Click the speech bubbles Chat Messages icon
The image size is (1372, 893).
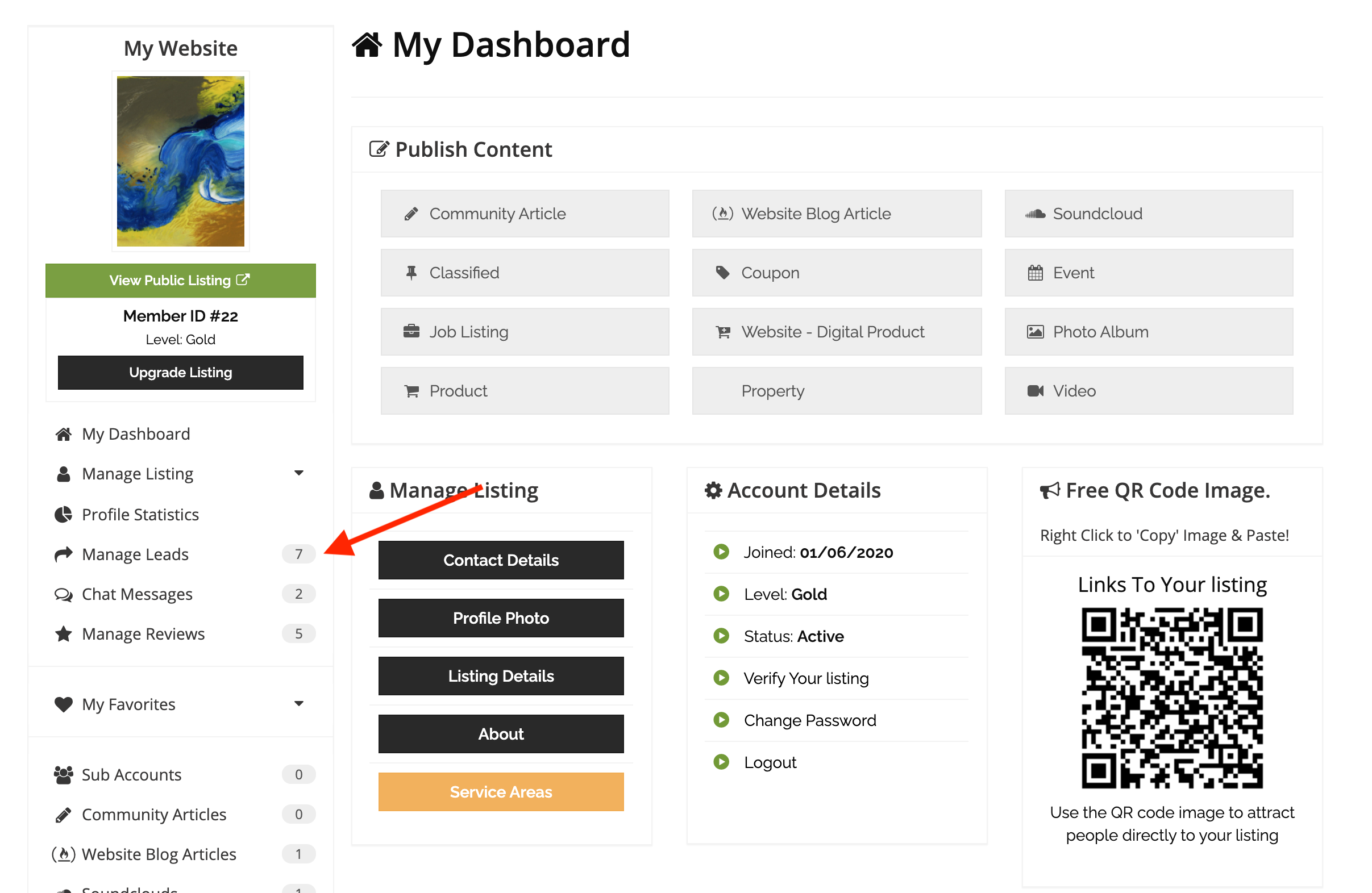(64, 595)
